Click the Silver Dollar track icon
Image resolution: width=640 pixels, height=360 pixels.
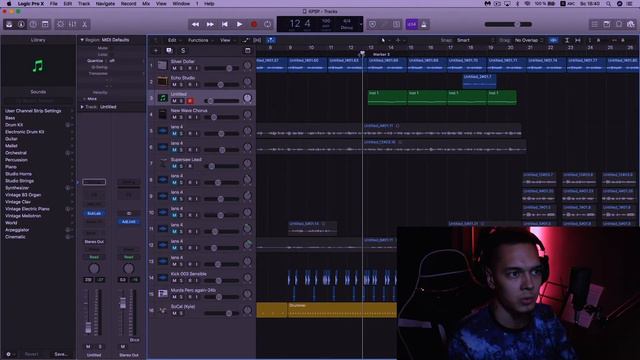coord(162,65)
